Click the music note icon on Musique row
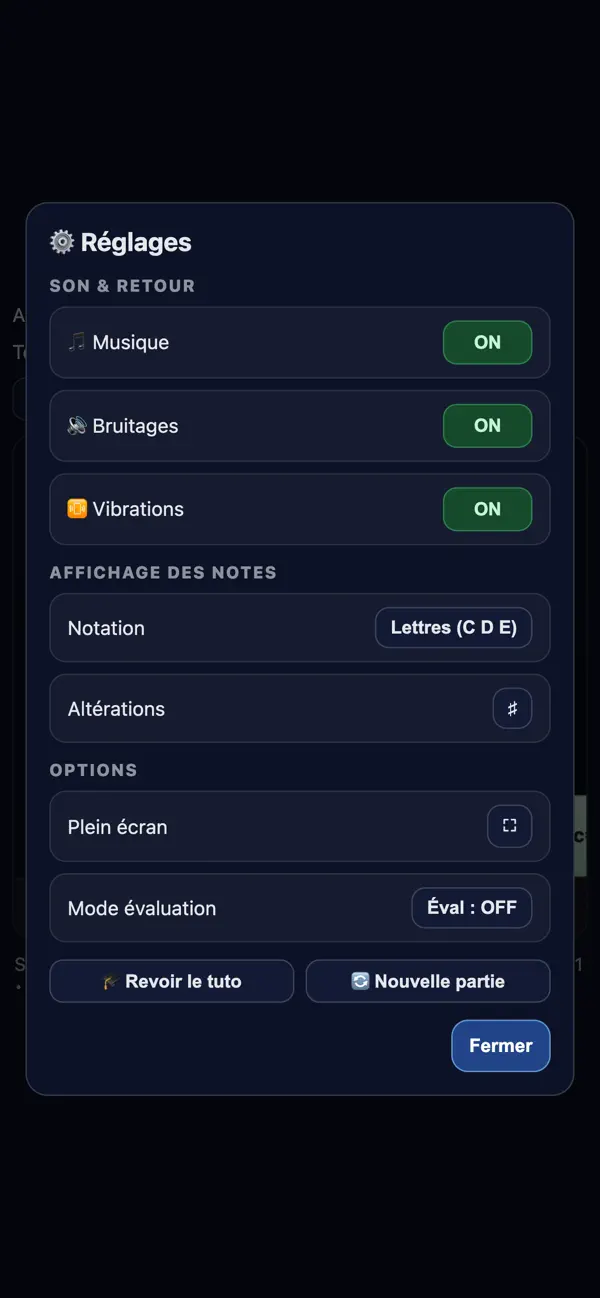The width and height of the screenshot is (600, 1298). (x=77, y=342)
